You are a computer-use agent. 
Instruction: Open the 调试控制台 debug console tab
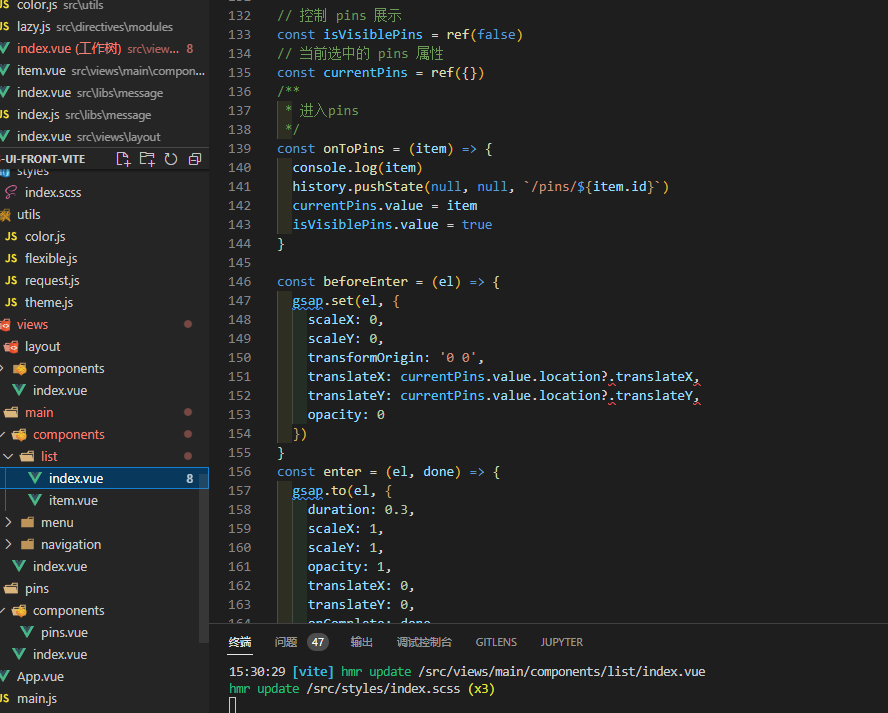424,642
